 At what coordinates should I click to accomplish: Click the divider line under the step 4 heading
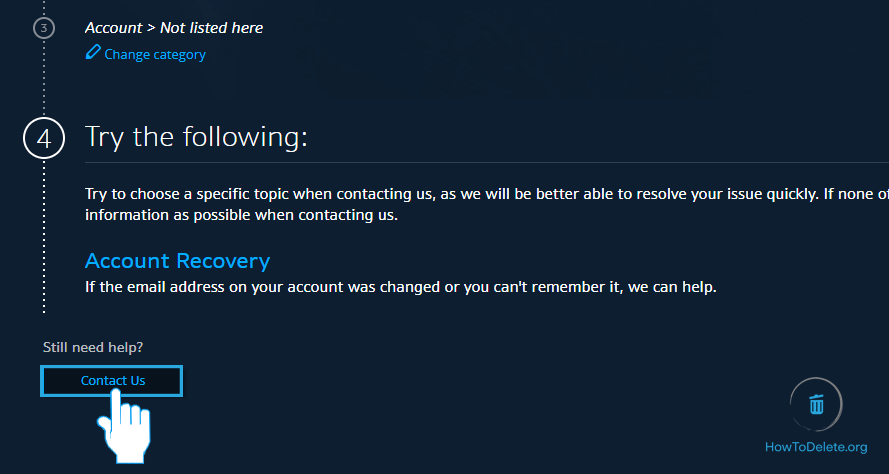pos(480,162)
